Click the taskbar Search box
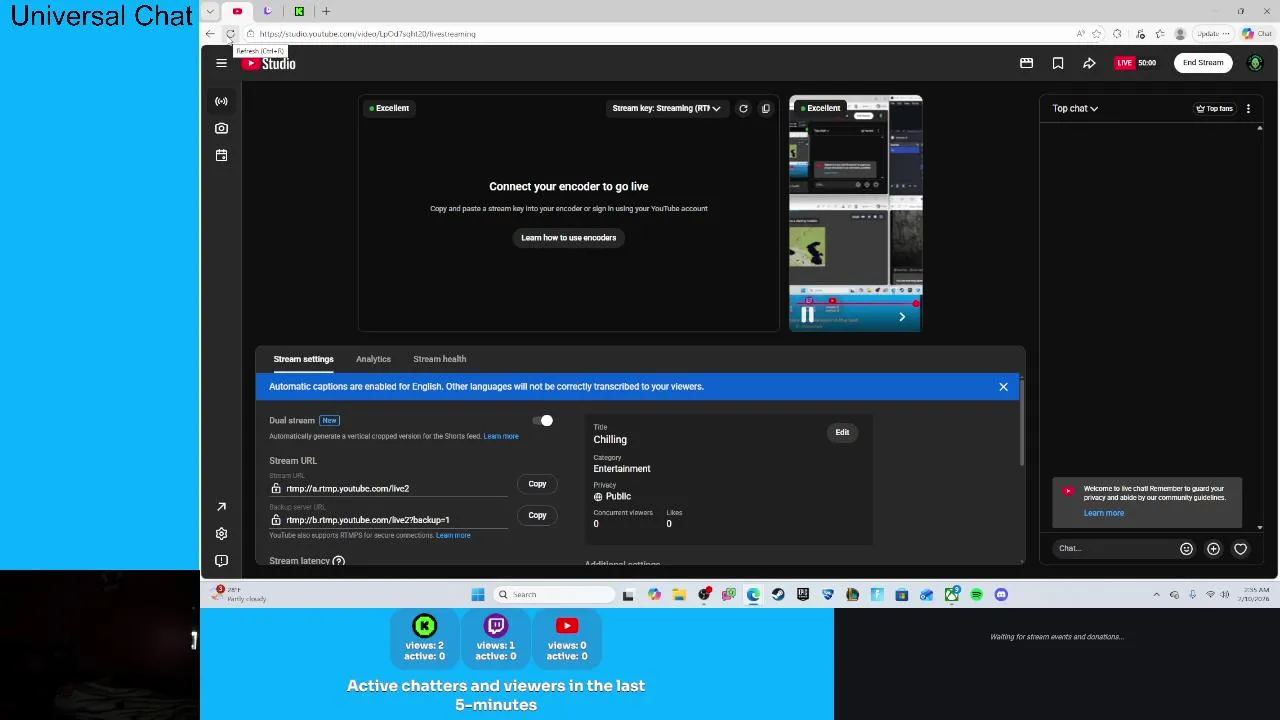This screenshot has width=1280, height=720. point(554,595)
